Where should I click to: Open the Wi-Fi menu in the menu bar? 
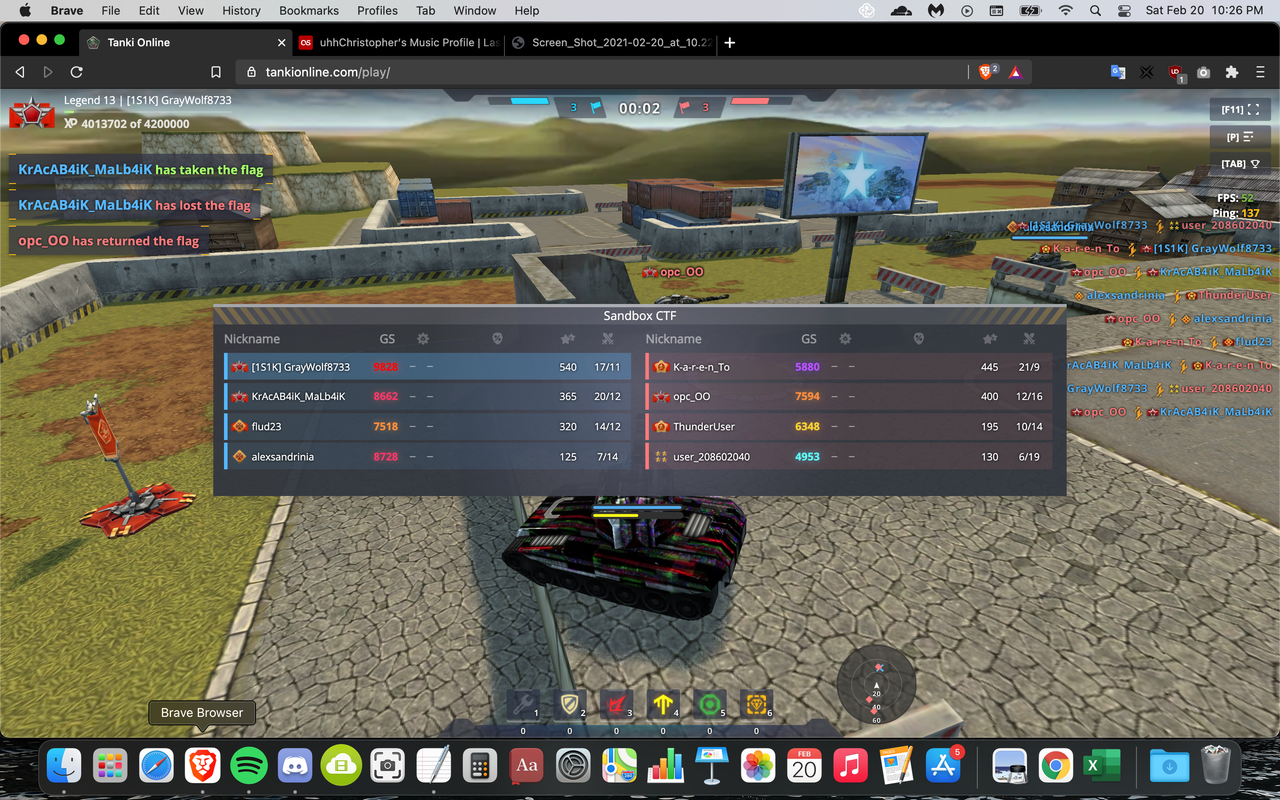coord(1066,11)
